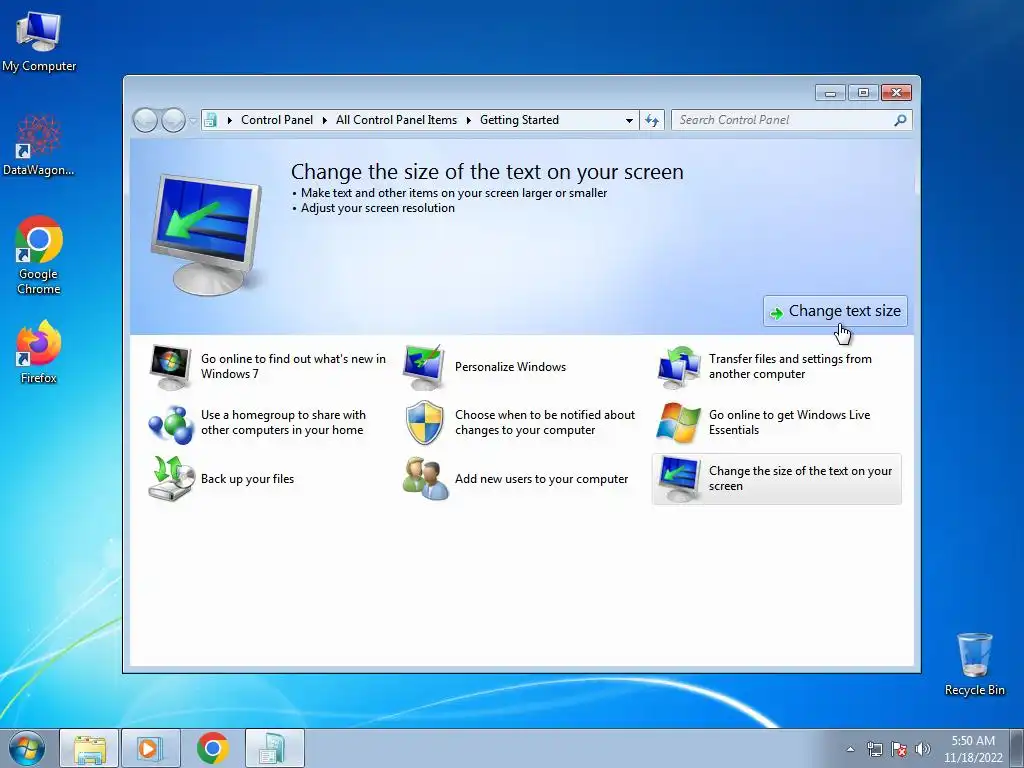Click the Personalize Windows icon
Image resolution: width=1024 pixels, height=768 pixels.
click(x=424, y=366)
